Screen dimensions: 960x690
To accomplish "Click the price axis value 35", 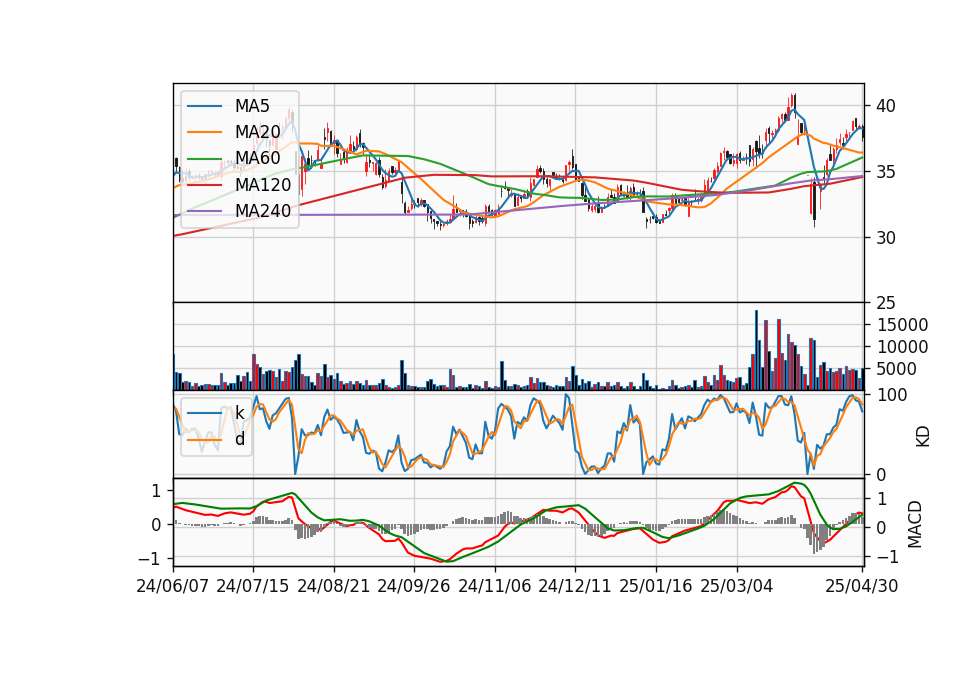I will click(886, 172).
